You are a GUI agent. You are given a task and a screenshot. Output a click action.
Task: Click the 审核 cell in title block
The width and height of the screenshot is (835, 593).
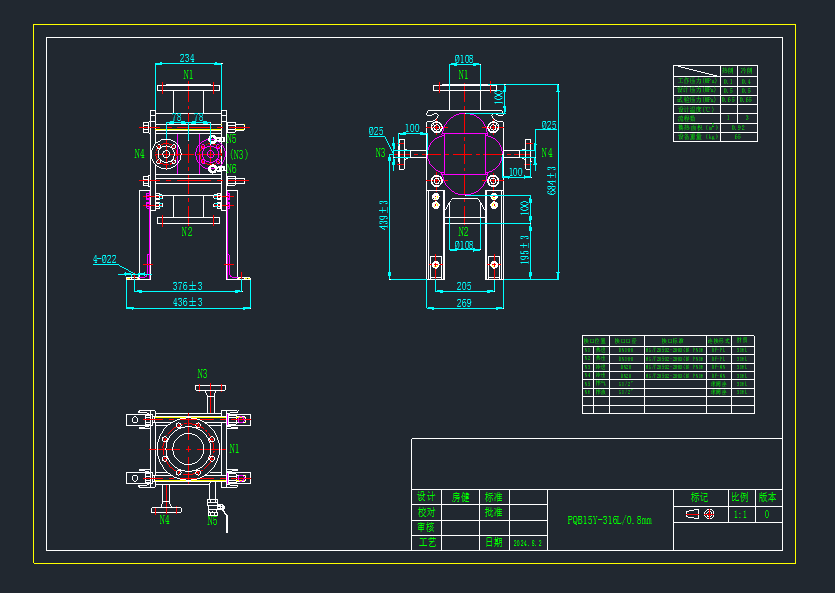pyautogui.click(x=427, y=527)
